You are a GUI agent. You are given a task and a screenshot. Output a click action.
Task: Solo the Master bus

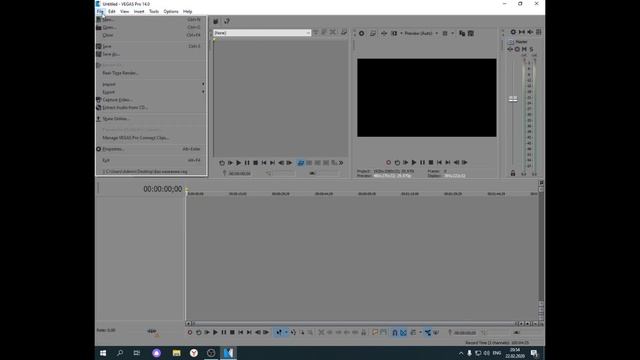pyautogui.click(x=531, y=49)
